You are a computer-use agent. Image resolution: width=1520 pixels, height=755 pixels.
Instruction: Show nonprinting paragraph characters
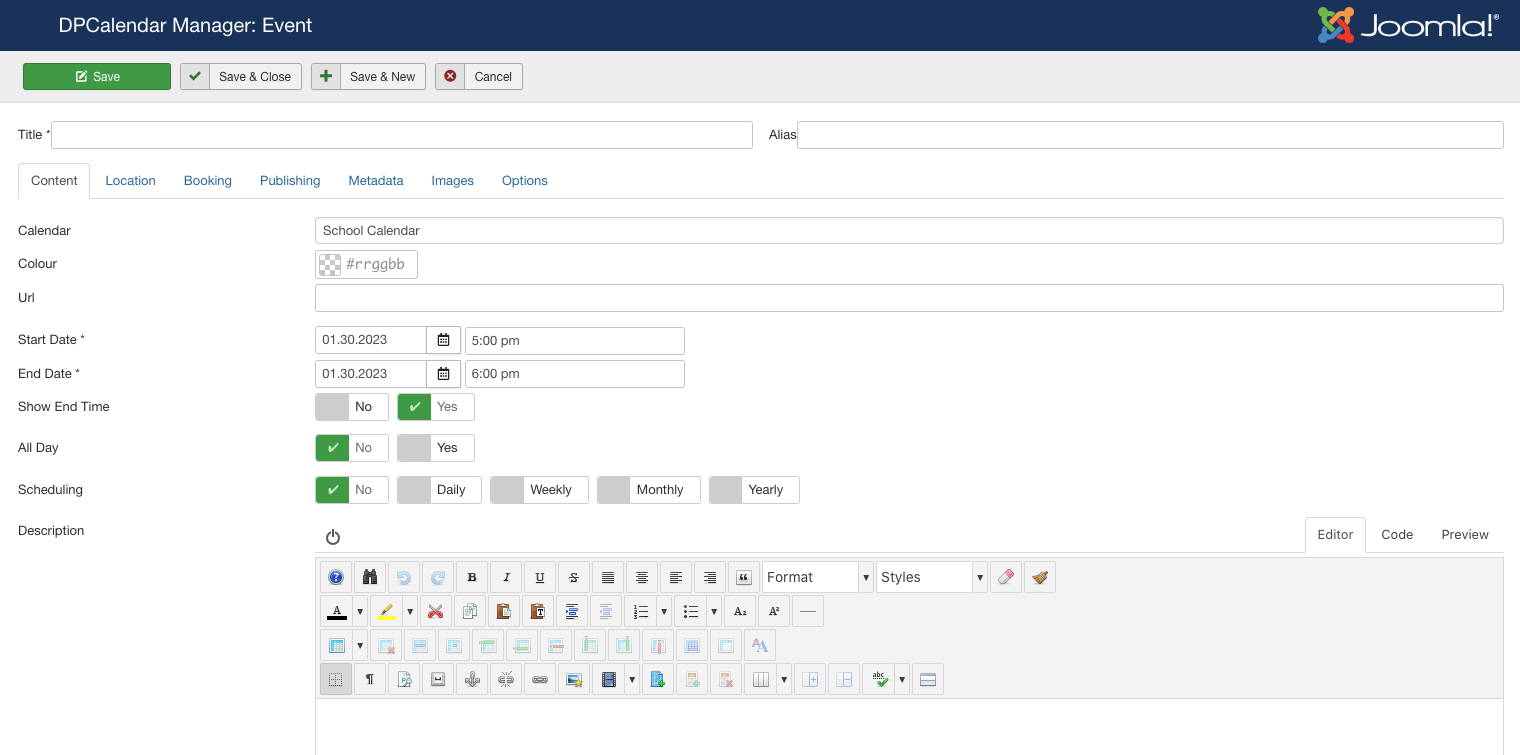(370, 679)
